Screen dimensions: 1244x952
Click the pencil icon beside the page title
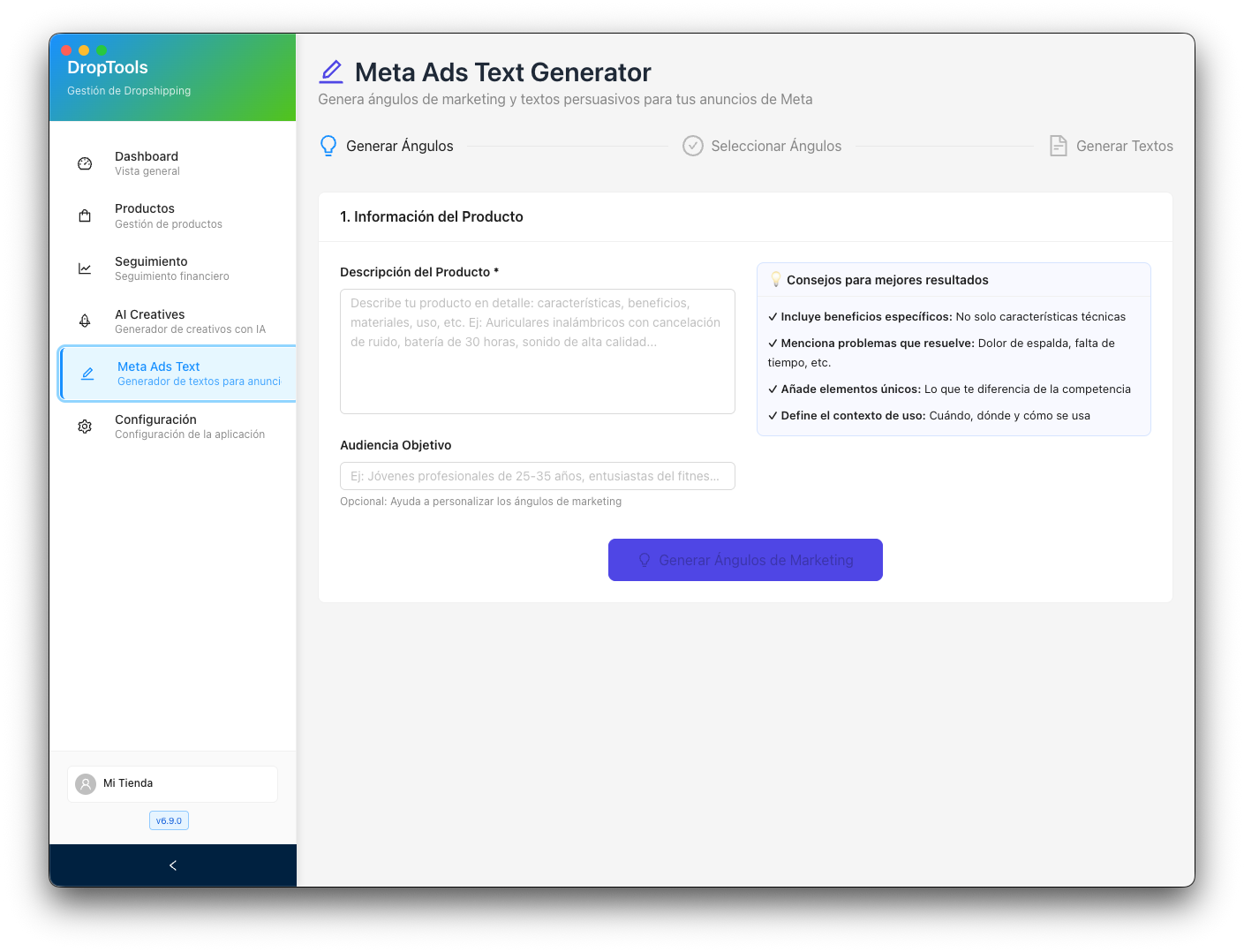(332, 72)
